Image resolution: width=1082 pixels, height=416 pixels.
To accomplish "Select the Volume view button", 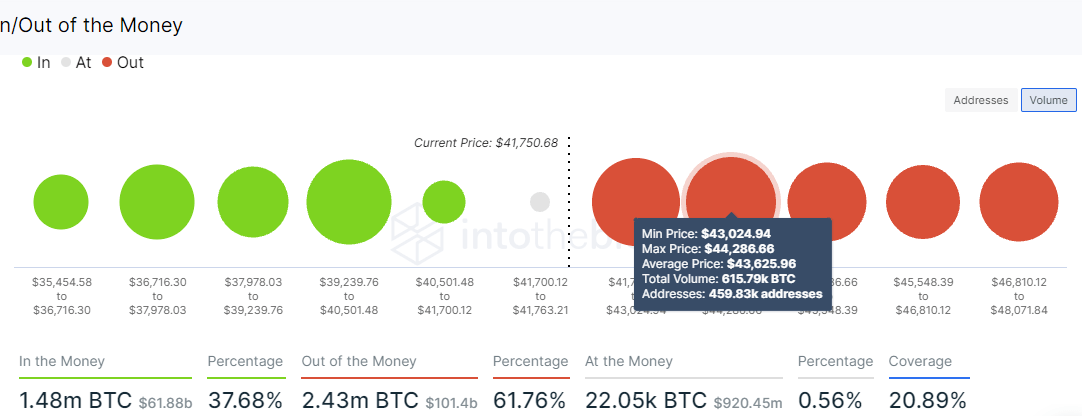I will click(x=1048, y=100).
